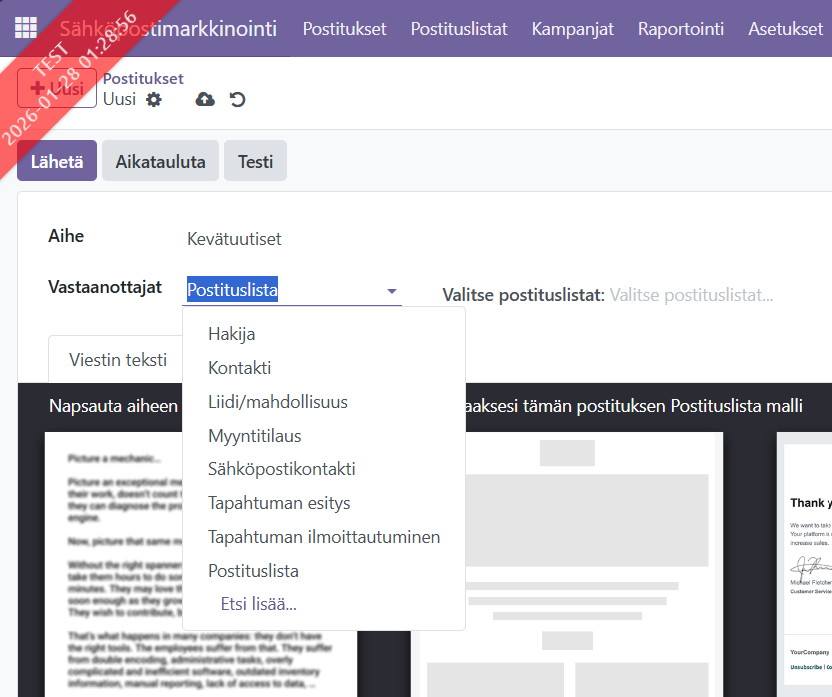Click Etsi lisää... link in dropdown
This screenshot has width=832, height=697.
258,604
